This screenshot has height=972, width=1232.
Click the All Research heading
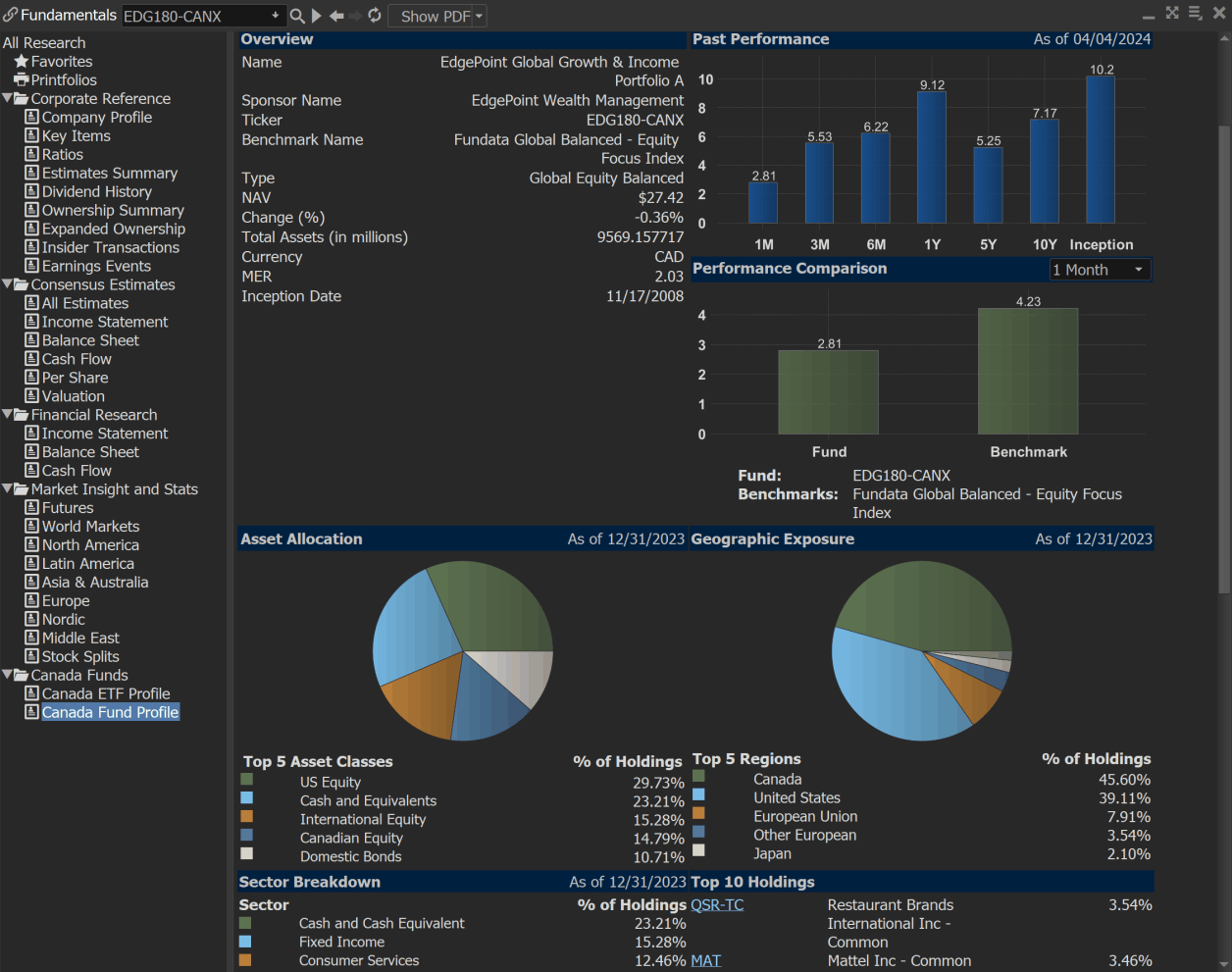tap(44, 42)
